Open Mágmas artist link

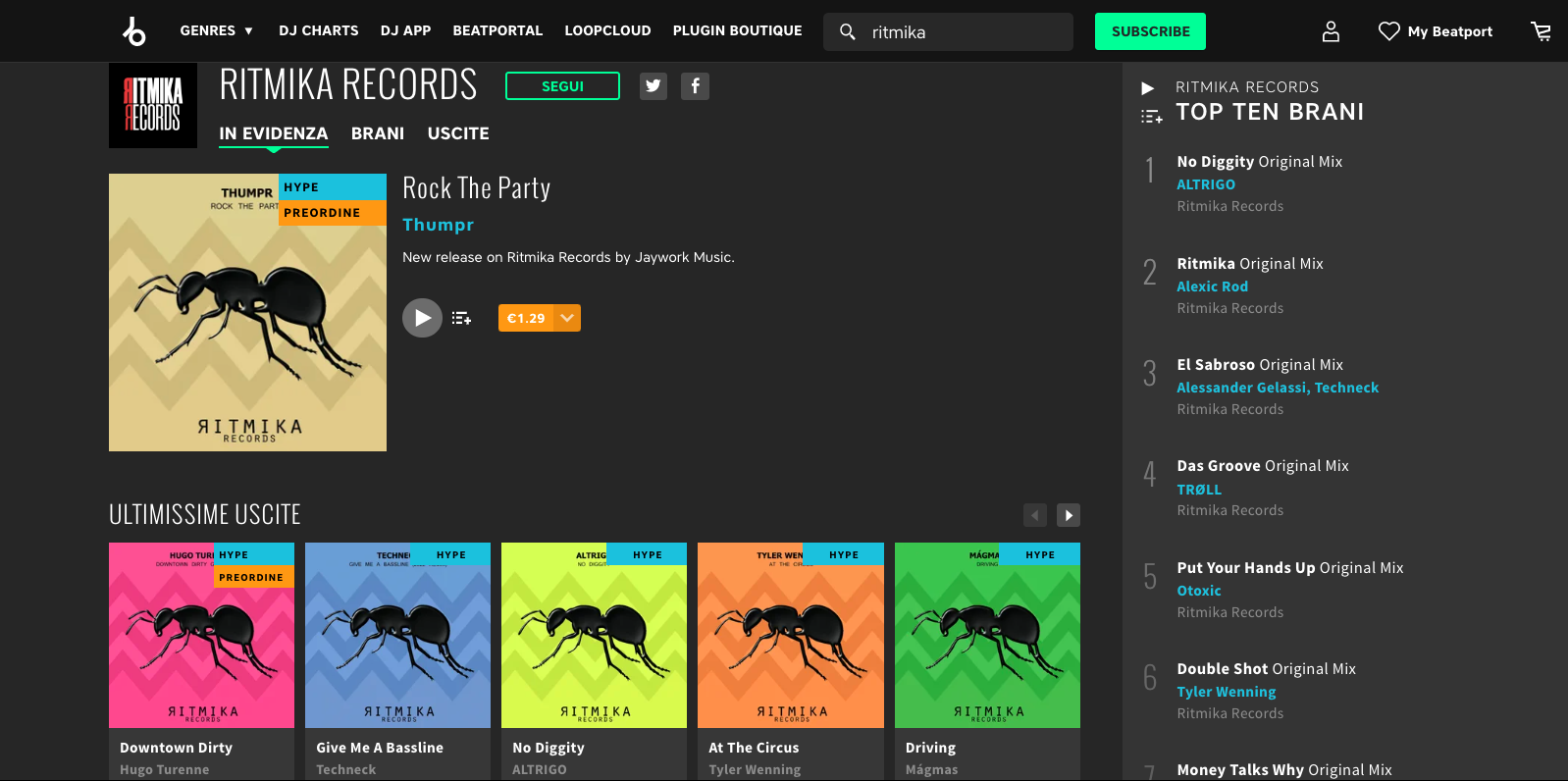point(931,770)
